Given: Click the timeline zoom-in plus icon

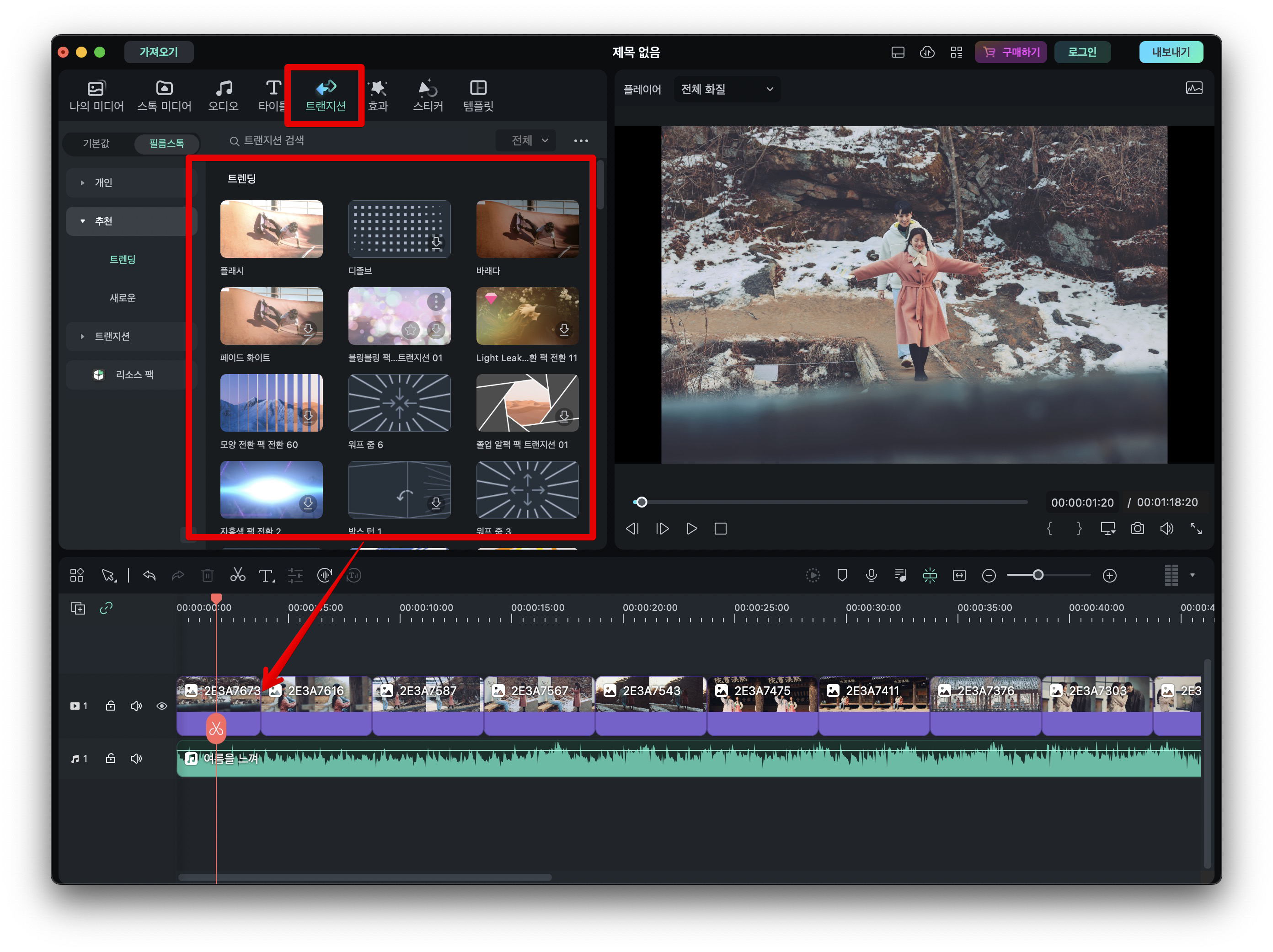Looking at the screenshot, I should 1110,576.
